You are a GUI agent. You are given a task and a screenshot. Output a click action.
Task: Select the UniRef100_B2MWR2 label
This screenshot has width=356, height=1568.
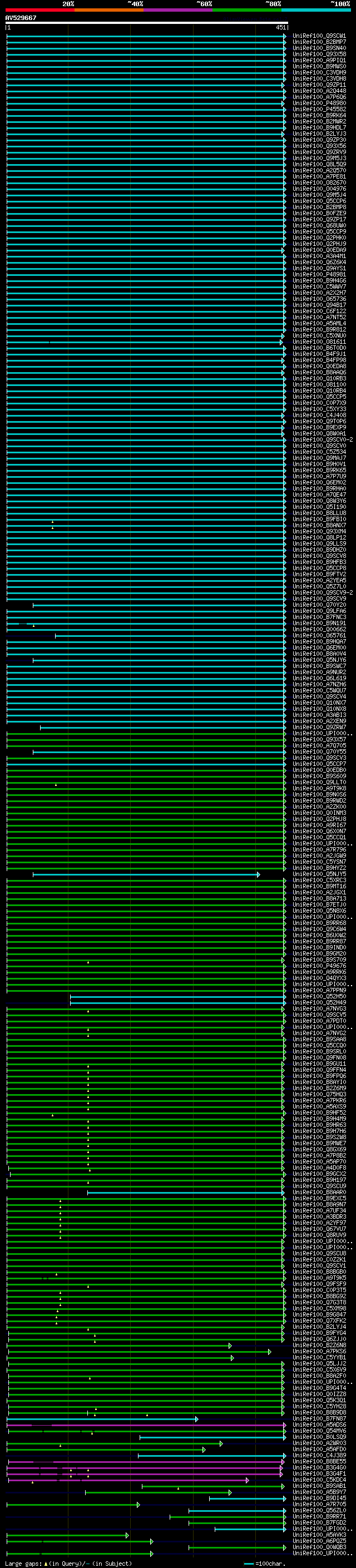(319, 121)
